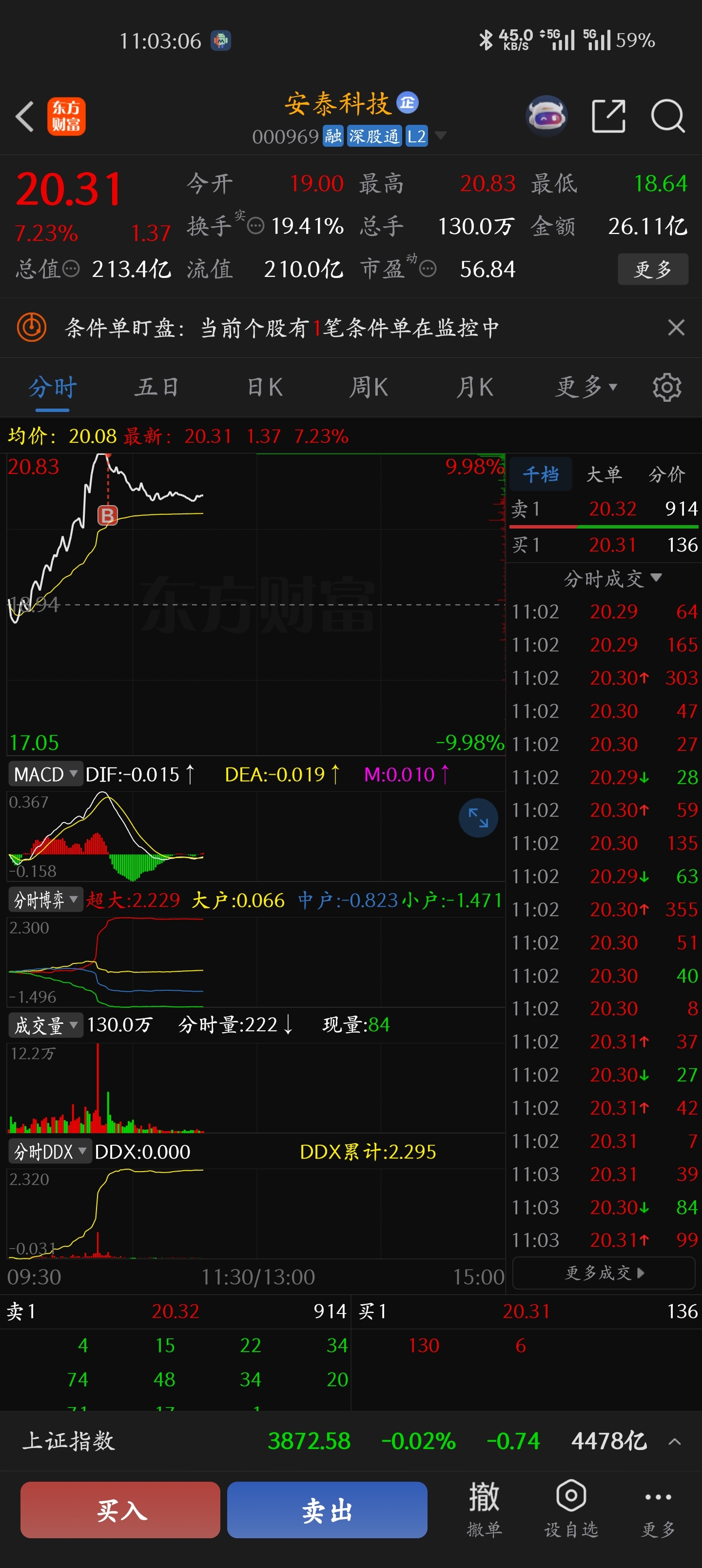The image size is (702, 1568).
Task: Switch to the 分时 chart tab
Action: pyautogui.click(x=52, y=387)
